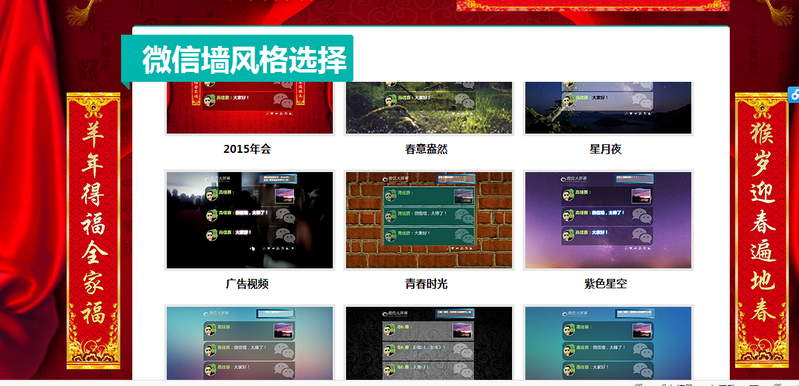The image size is (799, 386).
Task: Click the 微信墙风格选择 header banner
Action: pyautogui.click(x=237, y=59)
